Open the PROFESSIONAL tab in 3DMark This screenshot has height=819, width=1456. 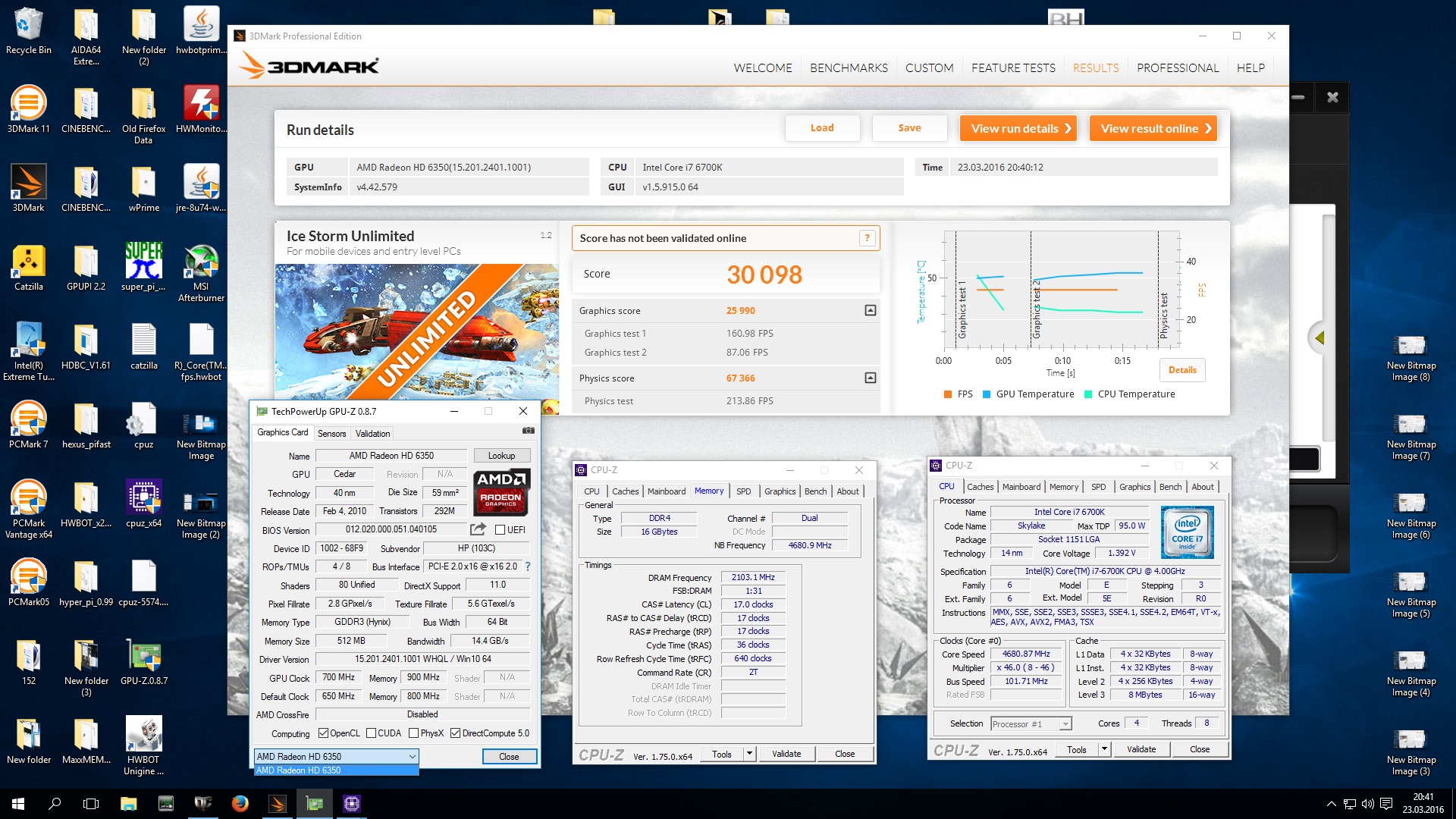click(1178, 67)
